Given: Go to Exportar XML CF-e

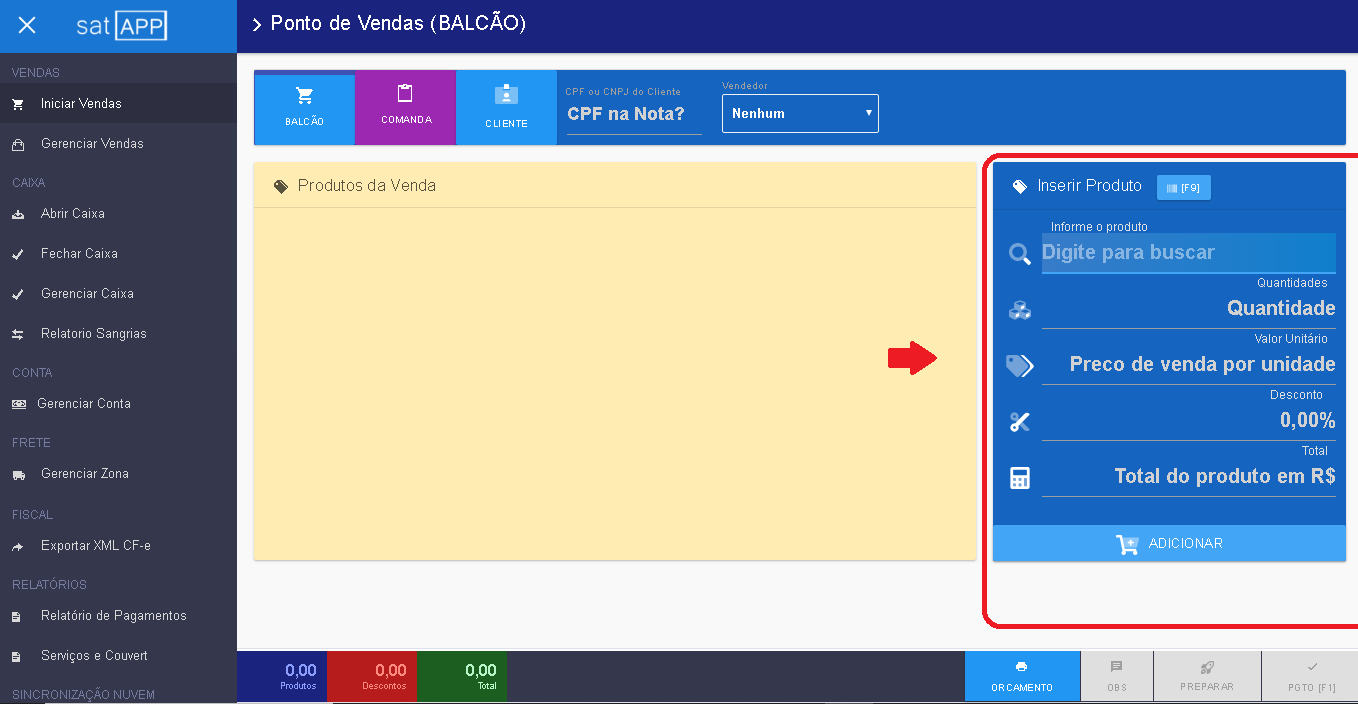Looking at the screenshot, I should tap(95, 546).
